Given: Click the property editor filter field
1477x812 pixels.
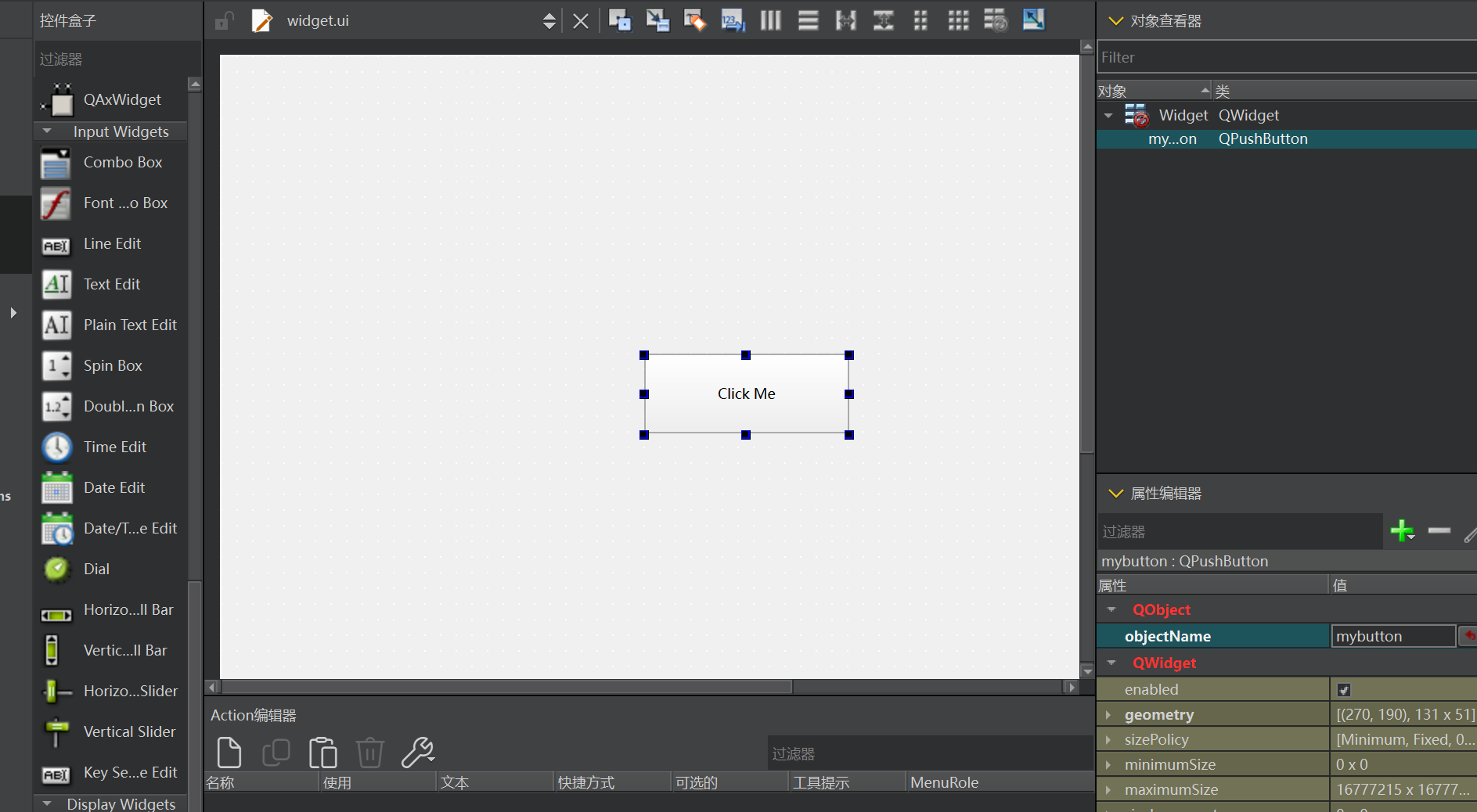Looking at the screenshot, I should [x=1240, y=531].
